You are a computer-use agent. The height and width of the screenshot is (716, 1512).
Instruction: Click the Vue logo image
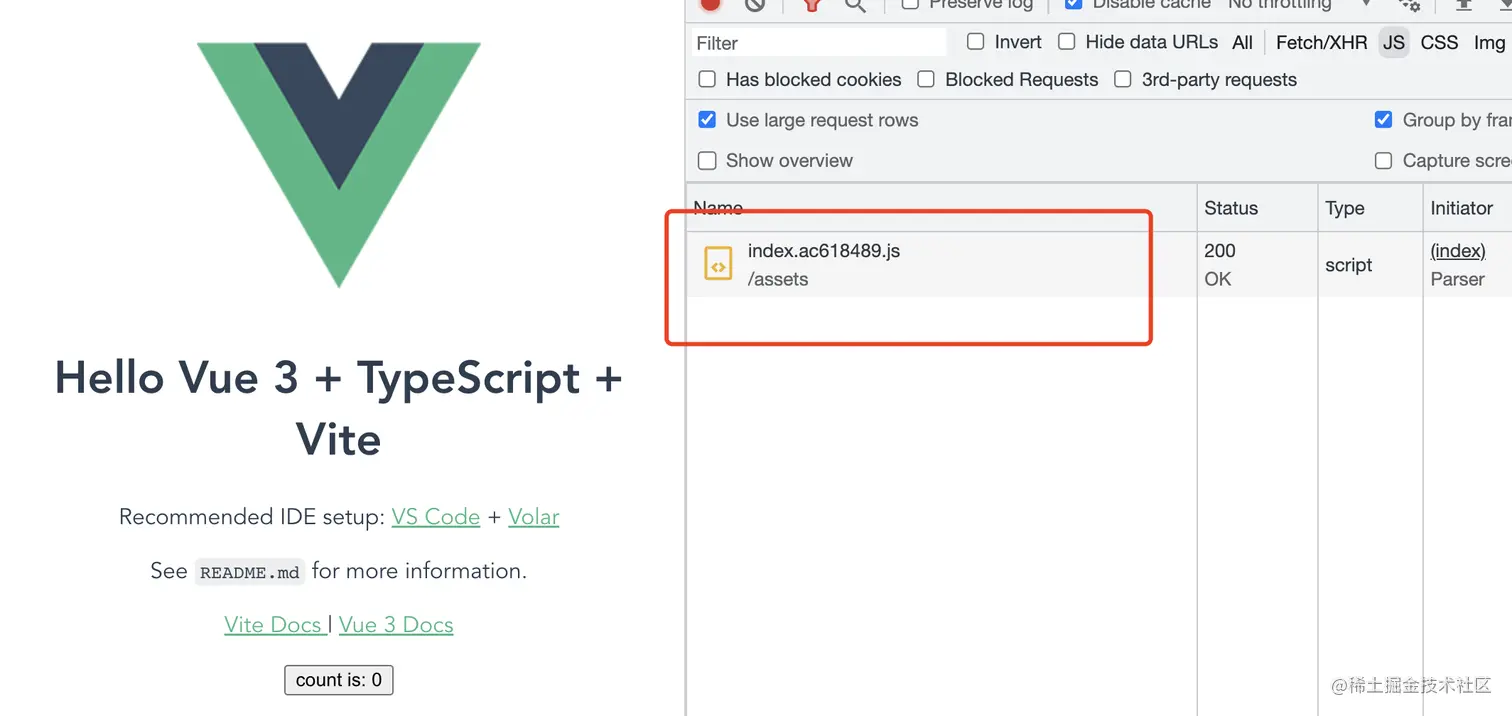pyautogui.click(x=339, y=165)
